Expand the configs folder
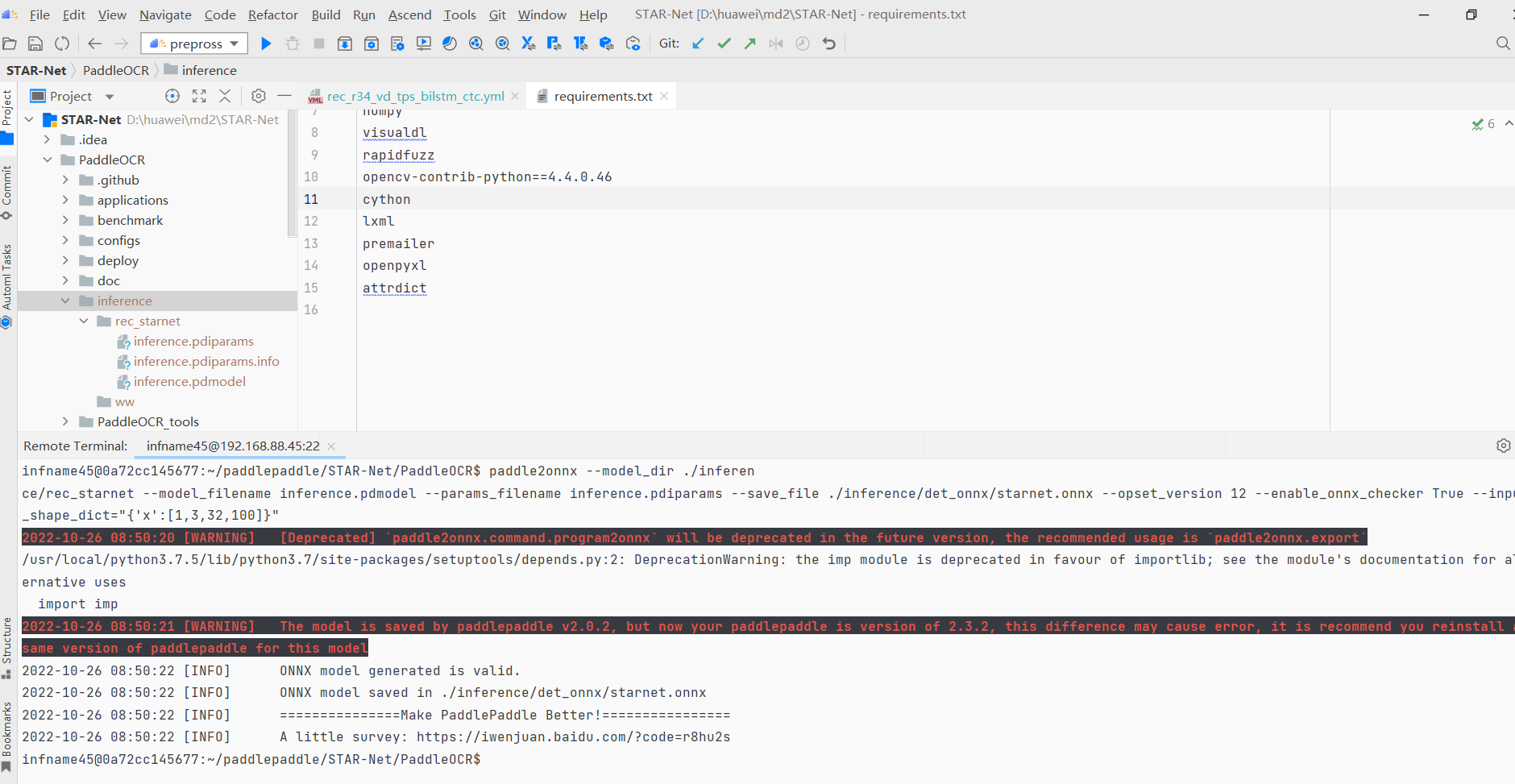 [65, 240]
